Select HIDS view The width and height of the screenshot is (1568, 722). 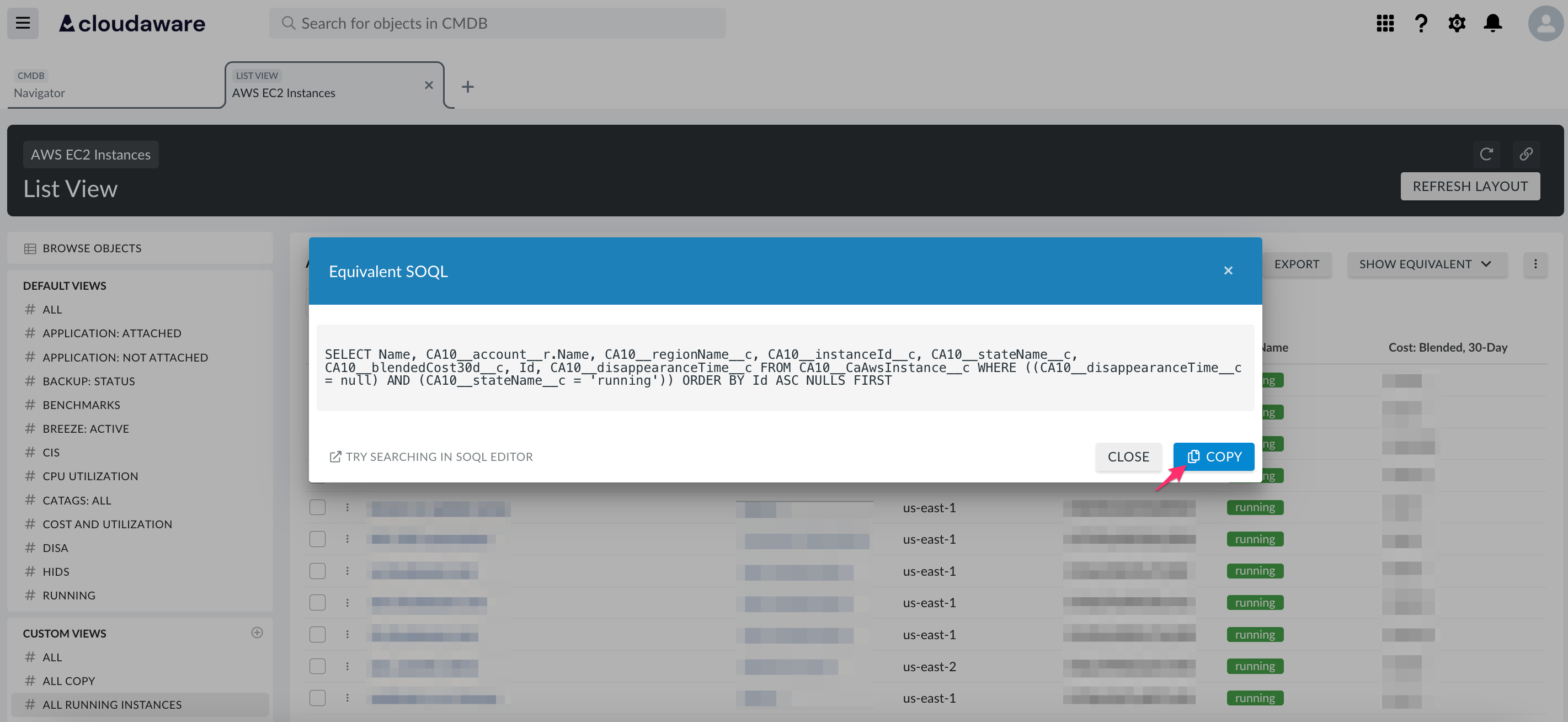pyautogui.click(x=55, y=572)
